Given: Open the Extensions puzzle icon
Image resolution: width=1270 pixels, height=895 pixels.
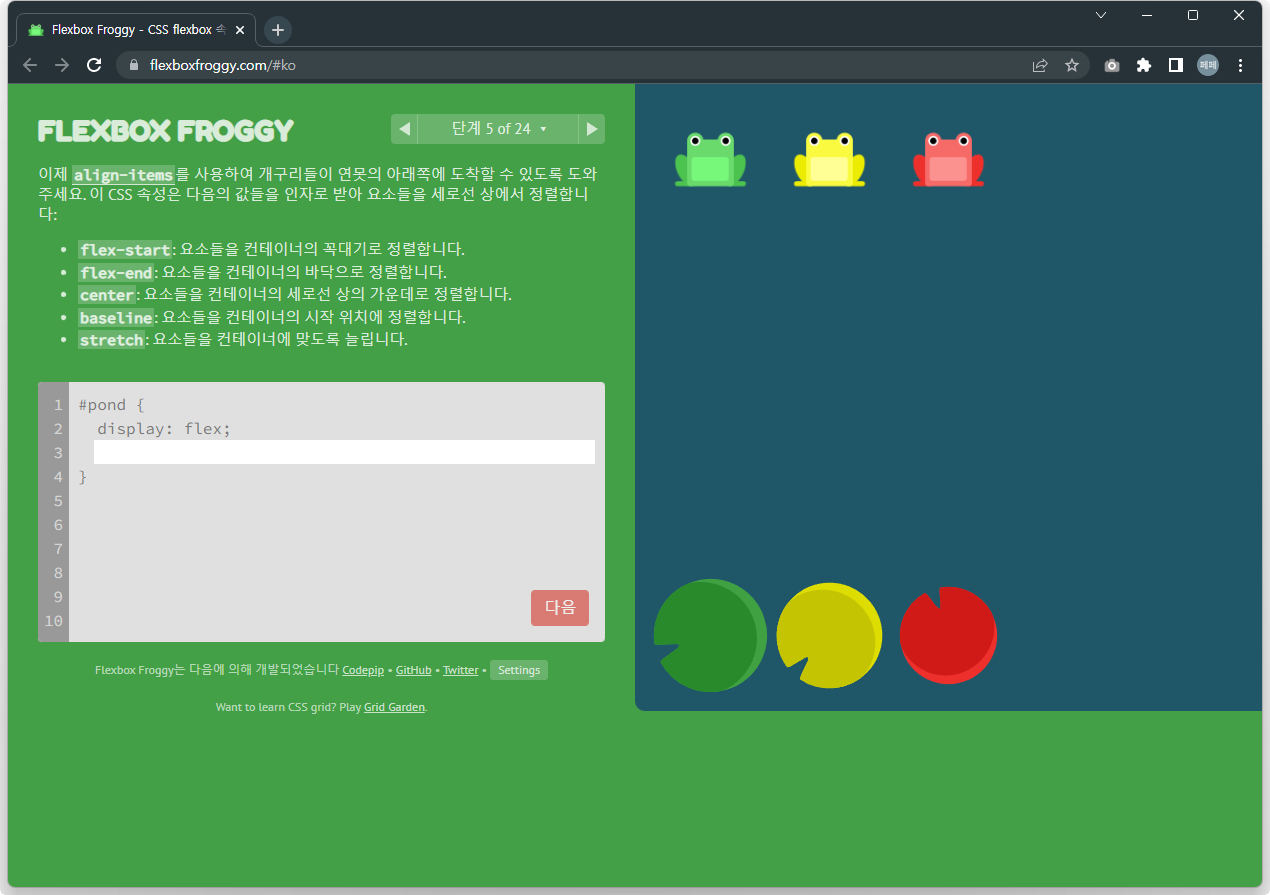Looking at the screenshot, I should coord(1144,65).
